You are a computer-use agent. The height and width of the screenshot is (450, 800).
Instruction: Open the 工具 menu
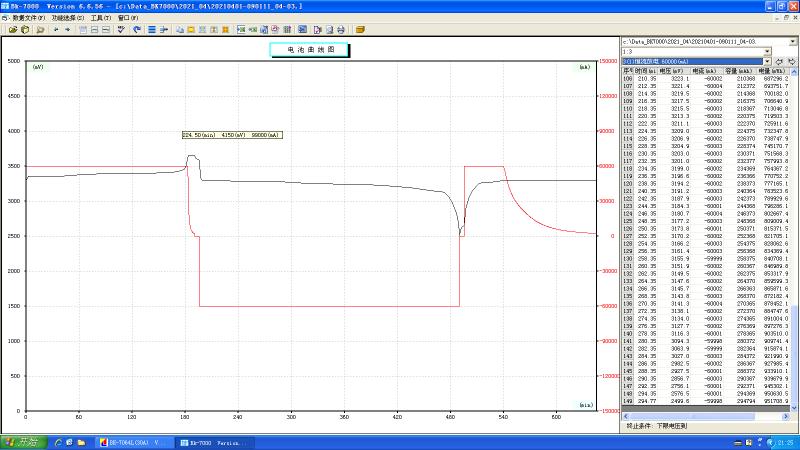[100, 17]
